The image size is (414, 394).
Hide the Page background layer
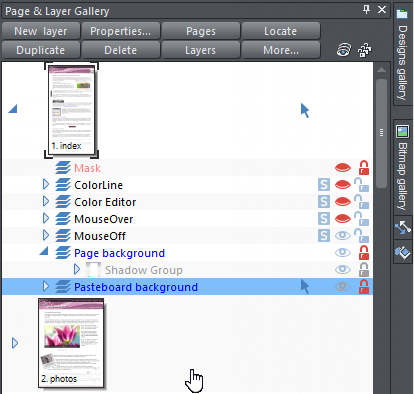(x=343, y=253)
